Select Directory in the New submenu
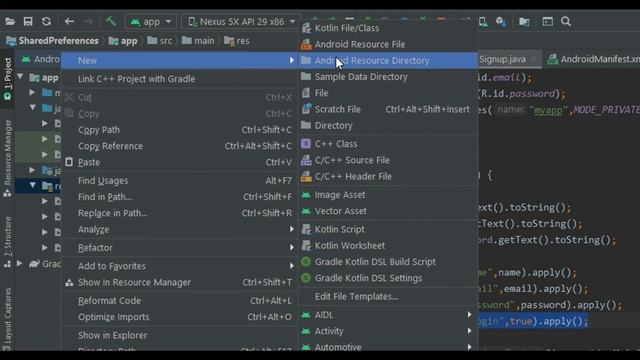Viewport: 640px width, 360px height. click(388, 126)
